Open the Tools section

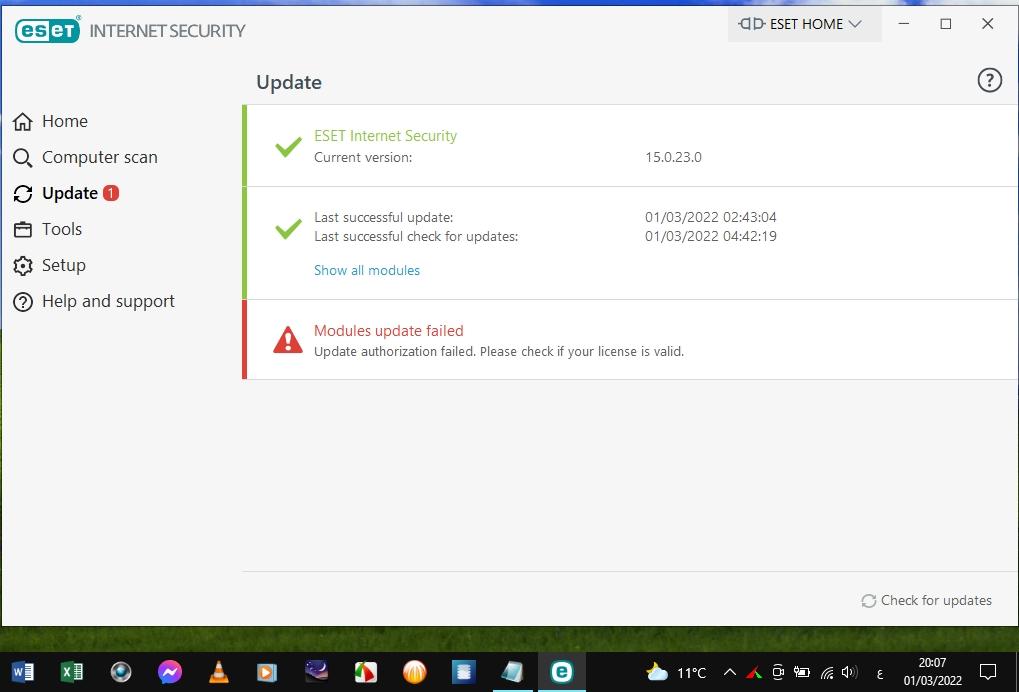(47, 229)
